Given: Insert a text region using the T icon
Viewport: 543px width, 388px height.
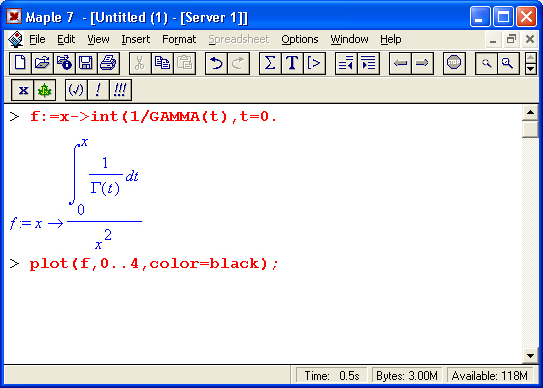Looking at the screenshot, I should tap(292, 63).
